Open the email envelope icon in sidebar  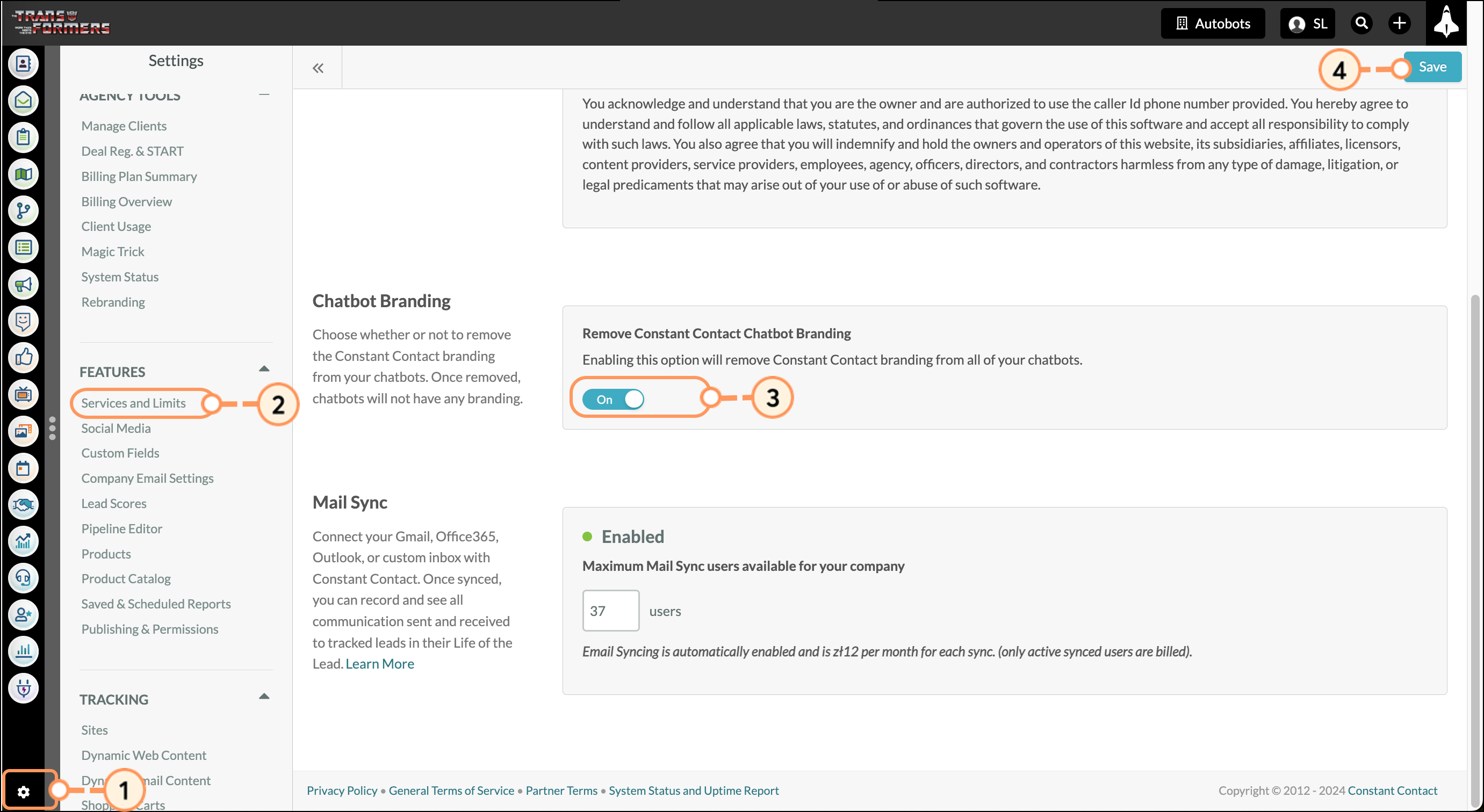pyautogui.click(x=23, y=101)
